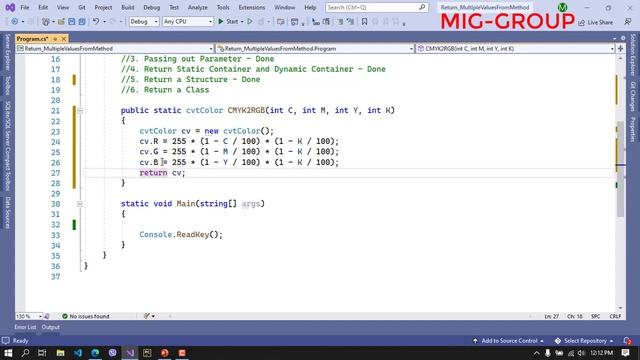The height and width of the screenshot is (360, 640).
Task: Open the Extensions menu
Action: pos(251,7)
